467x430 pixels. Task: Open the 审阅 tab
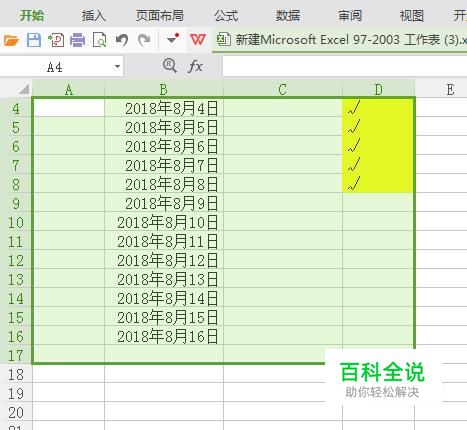pos(350,15)
